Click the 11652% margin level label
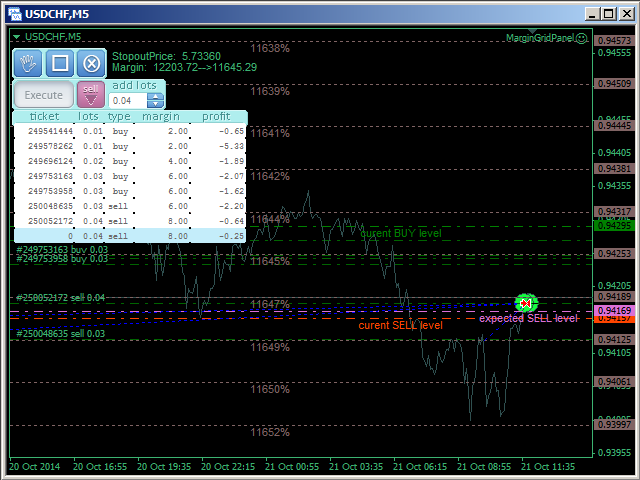Screen dimensions: 640x480 tap(270, 432)
